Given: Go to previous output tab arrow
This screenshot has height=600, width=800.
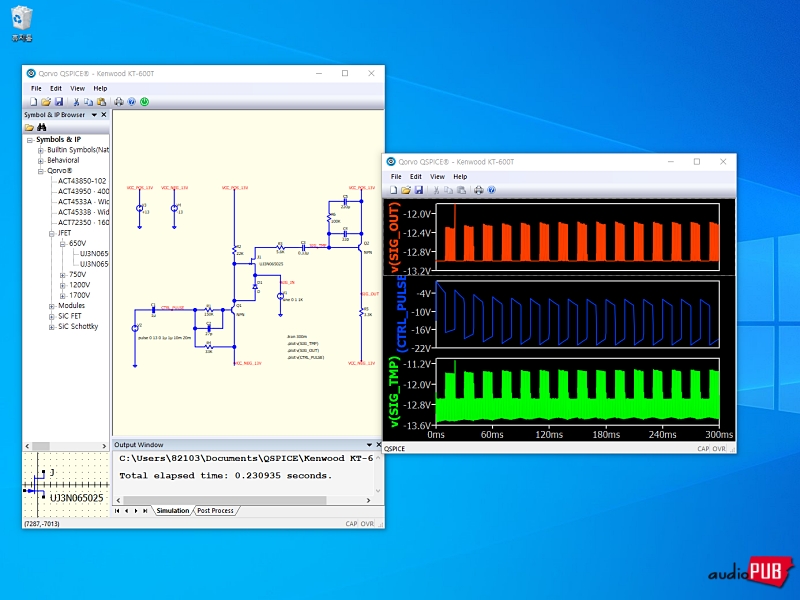Looking at the screenshot, I should pyautogui.click(x=127, y=511).
